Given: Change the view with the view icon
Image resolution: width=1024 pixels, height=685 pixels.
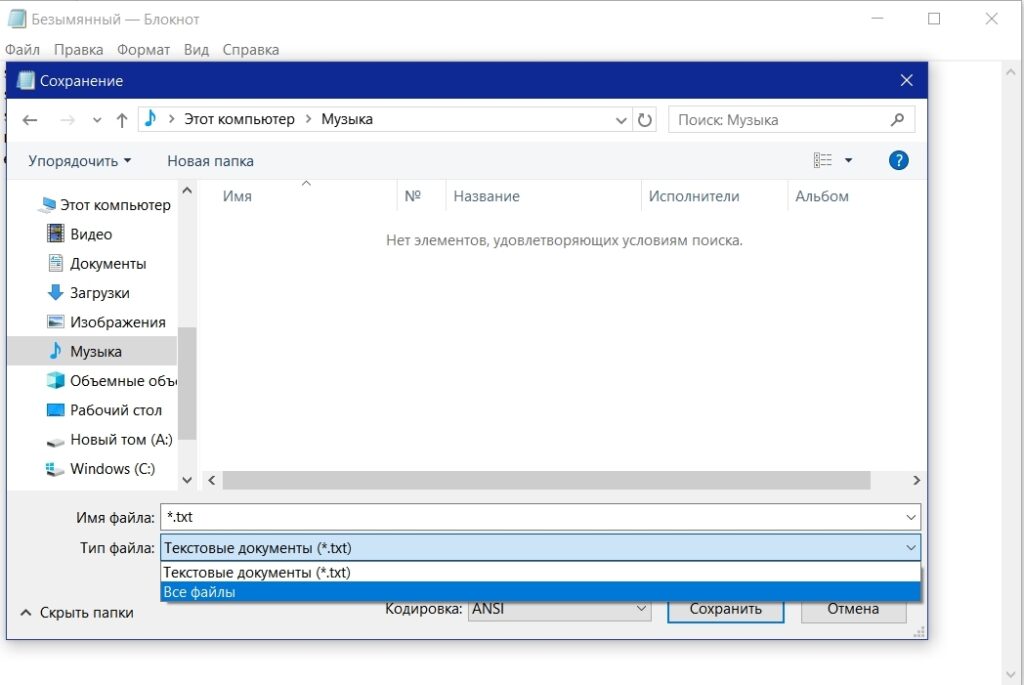Looking at the screenshot, I should 823,160.
